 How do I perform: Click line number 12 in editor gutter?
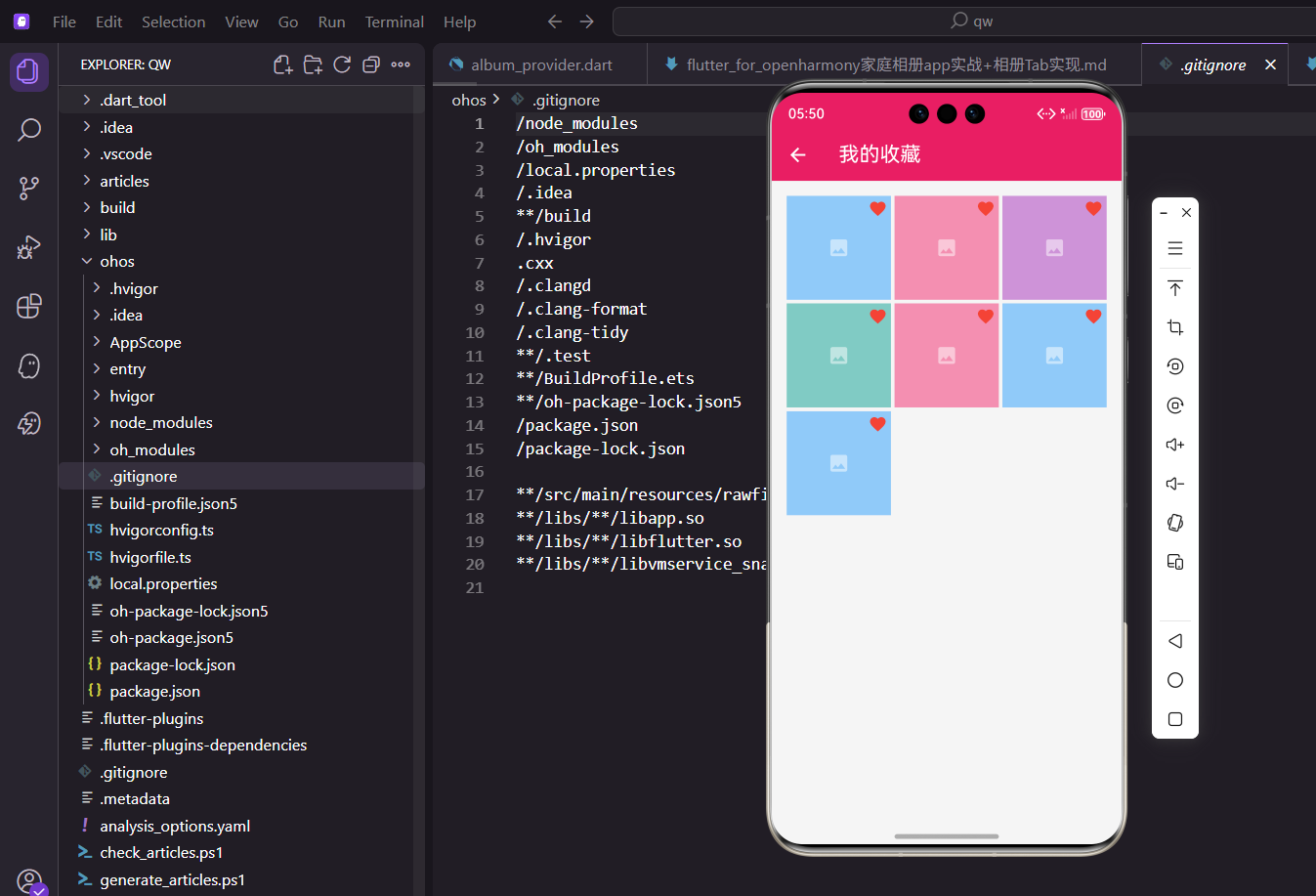[x=475, y=378]
